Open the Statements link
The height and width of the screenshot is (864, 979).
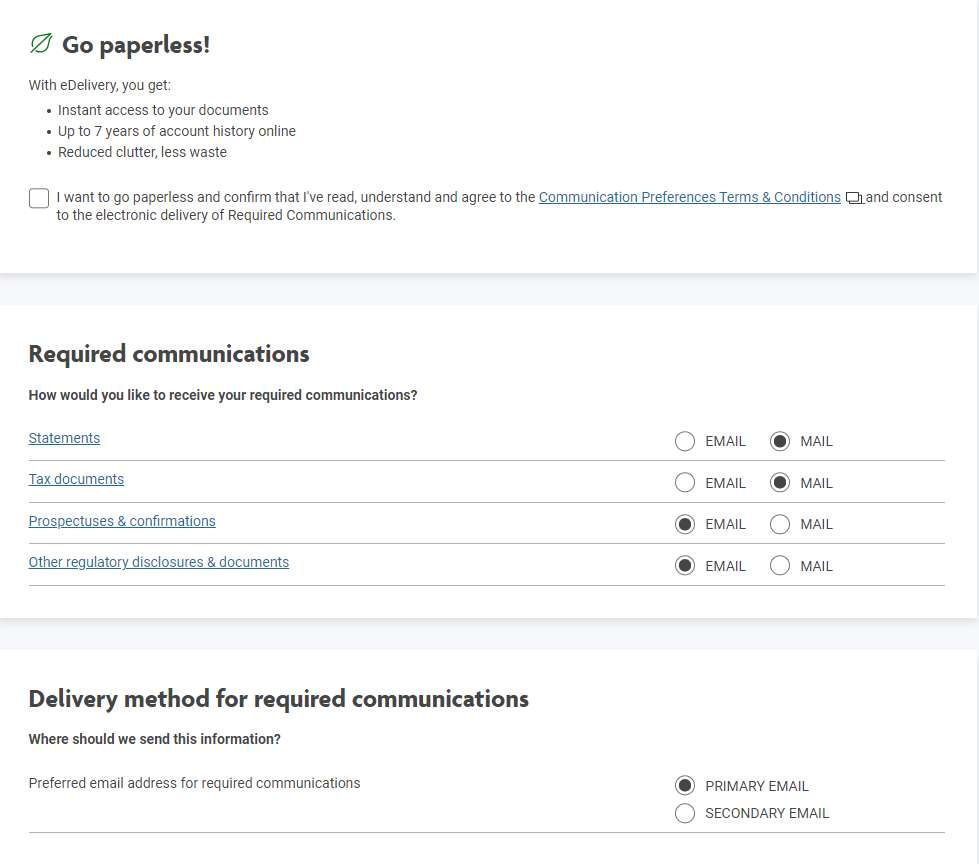click(64, 438)
